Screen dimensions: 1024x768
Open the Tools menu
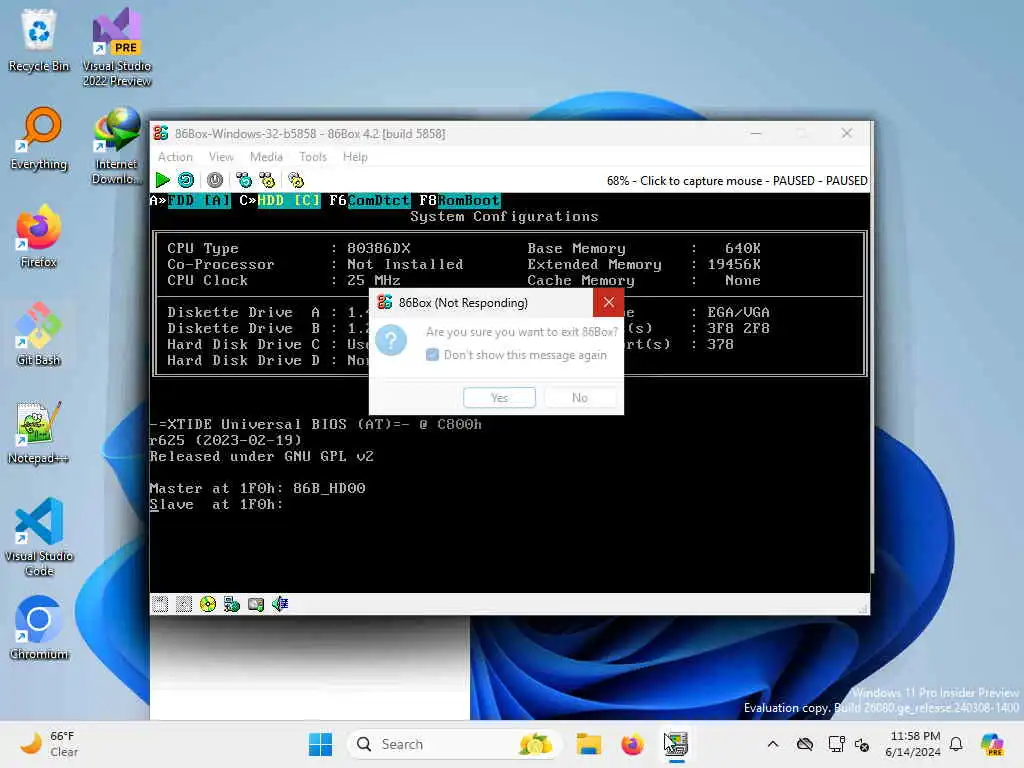(x=313, y=157)
